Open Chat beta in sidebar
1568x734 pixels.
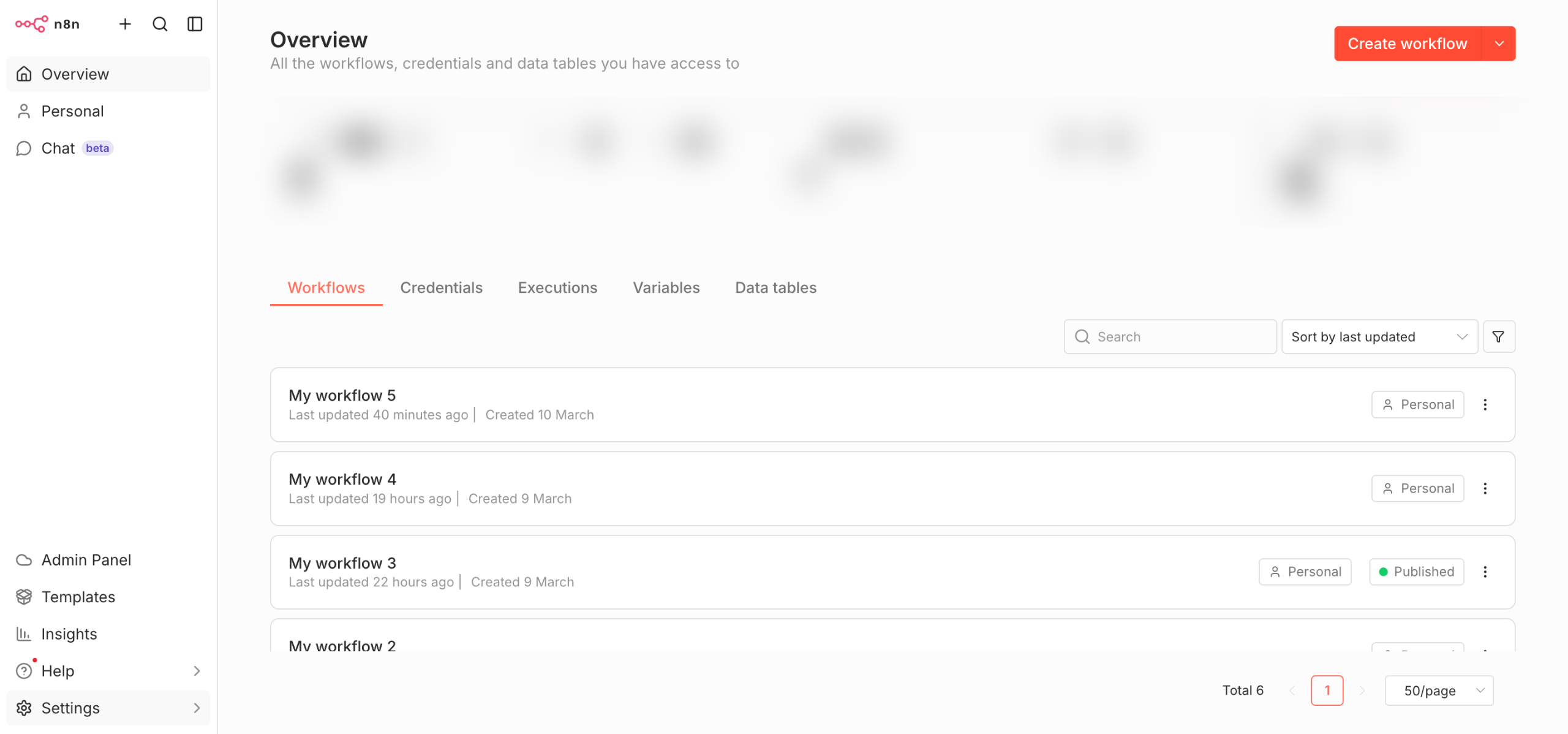coord(58,148)
